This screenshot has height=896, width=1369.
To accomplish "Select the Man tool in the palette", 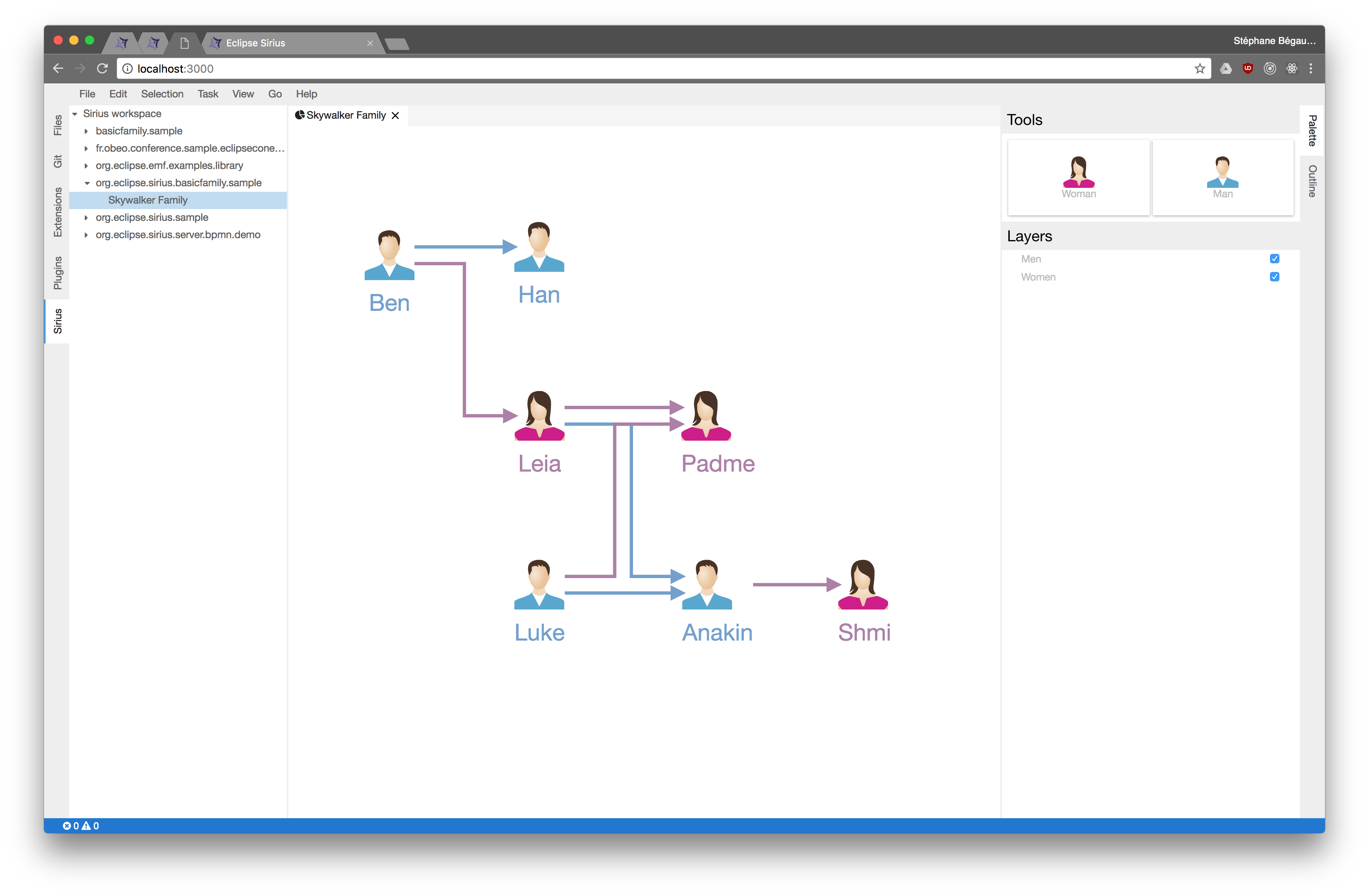I will 1222,177.
